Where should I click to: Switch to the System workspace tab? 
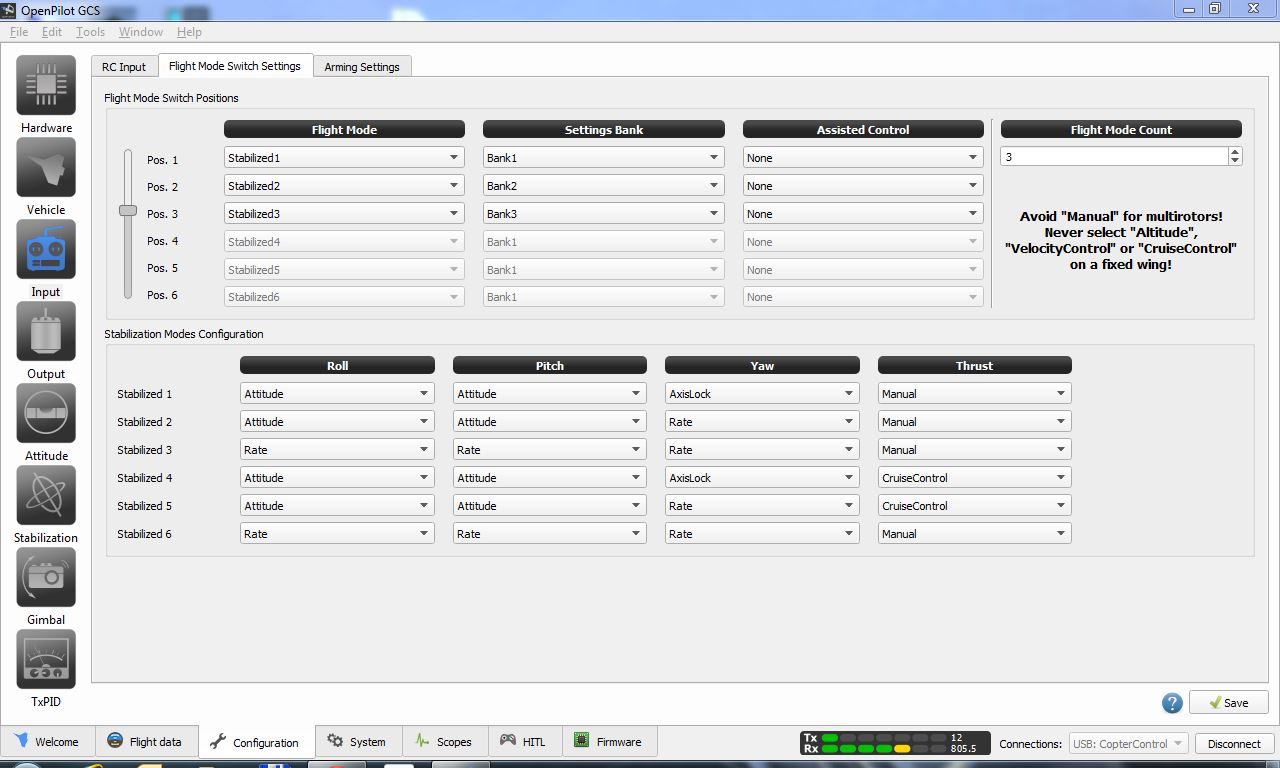358,742
